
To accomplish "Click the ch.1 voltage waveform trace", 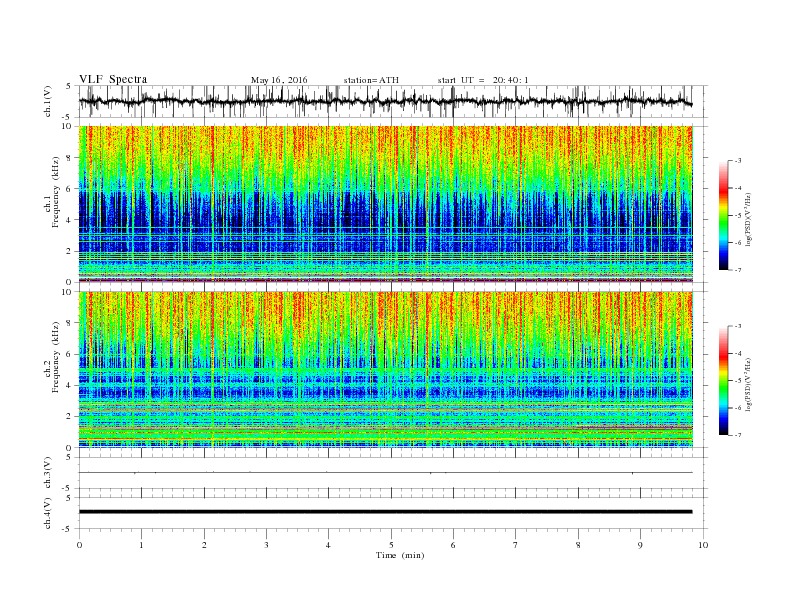I will (x=385, y=101).
